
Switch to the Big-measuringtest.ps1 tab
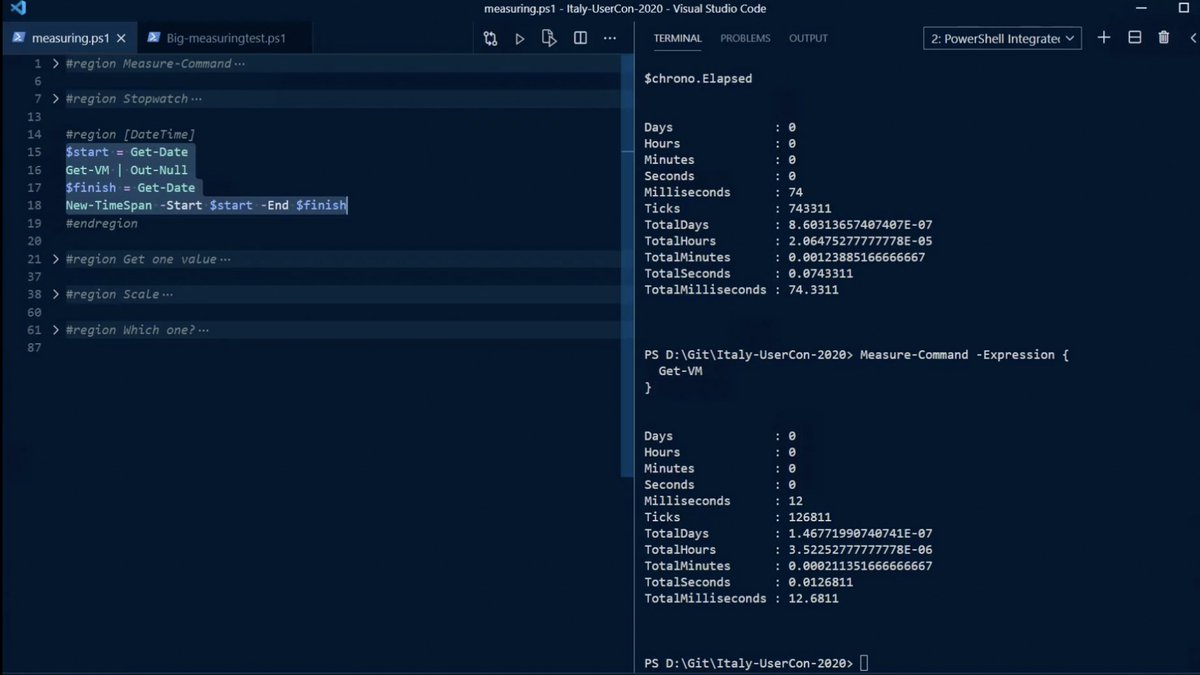coord(225,38)
